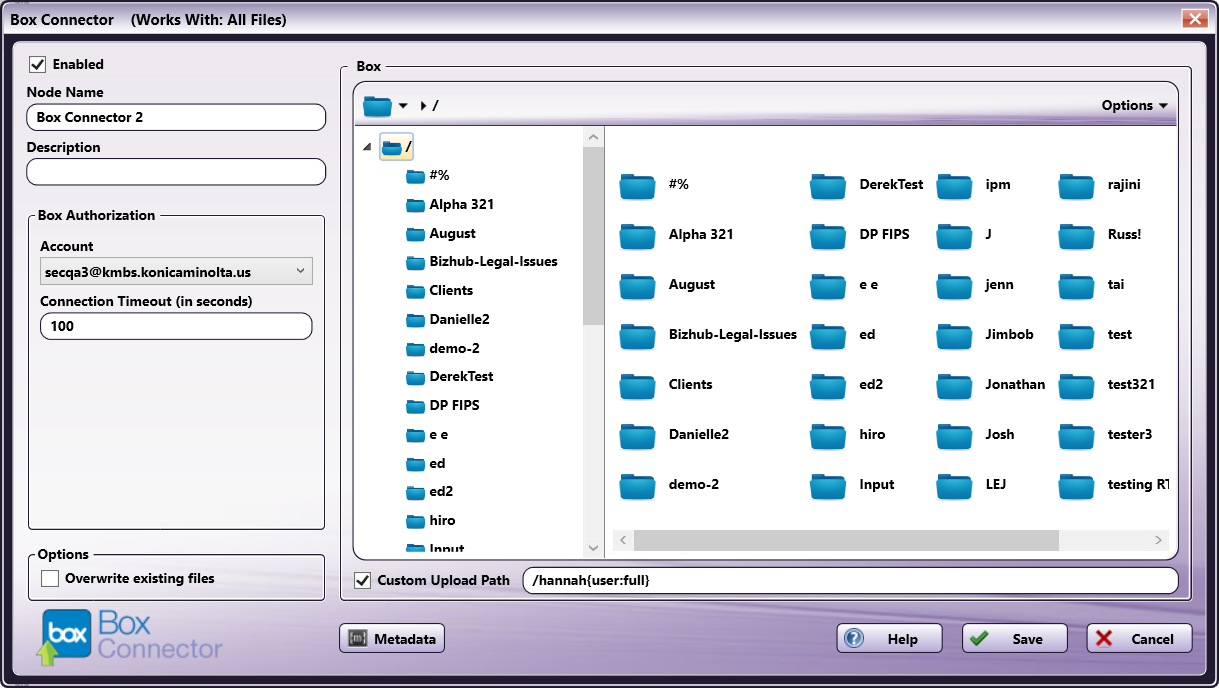Select the test folder label in grid
Viewport: 1219px width, 688px height.
[x=1120, y=335]
